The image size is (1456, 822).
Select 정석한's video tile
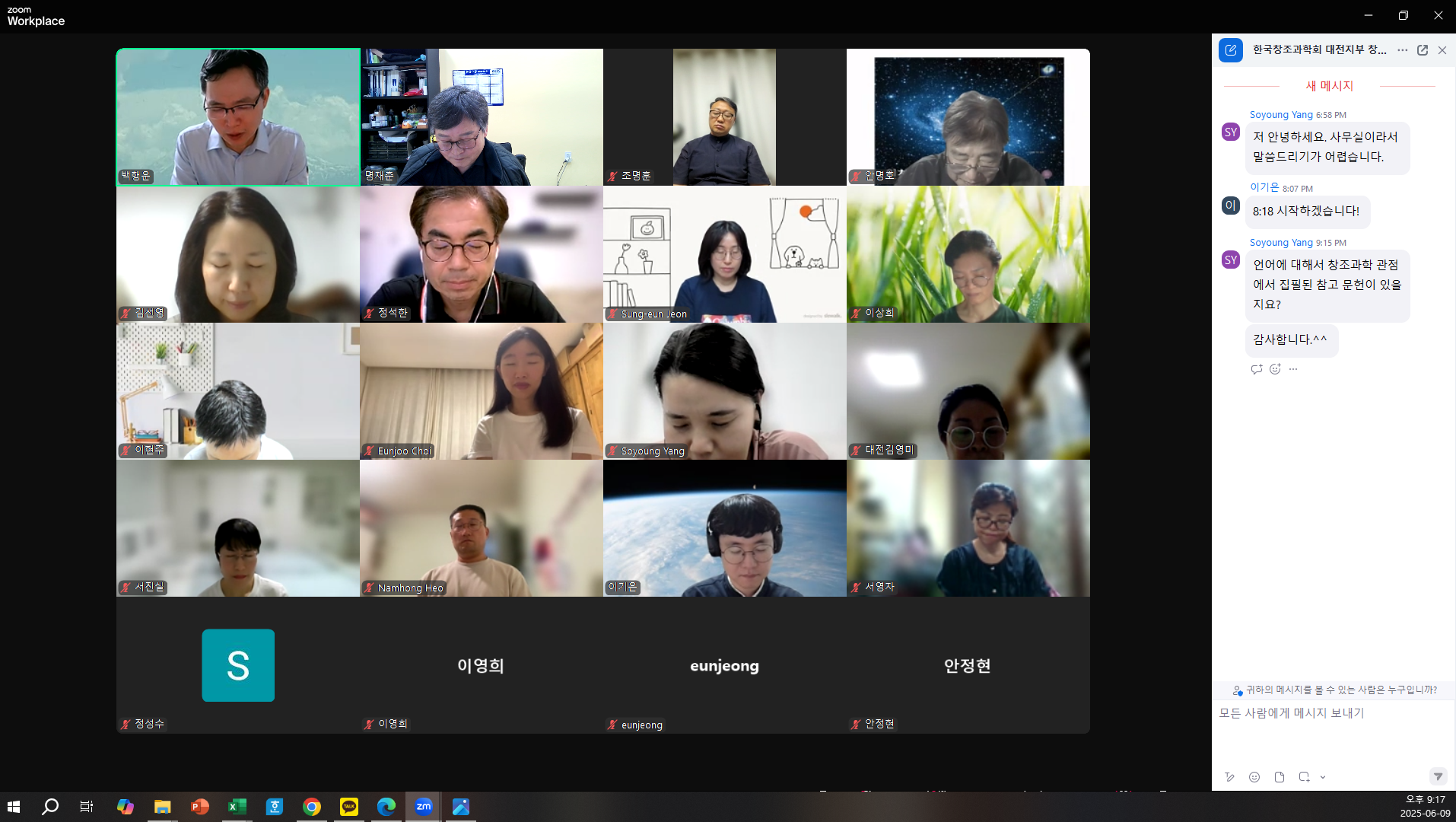482,254
